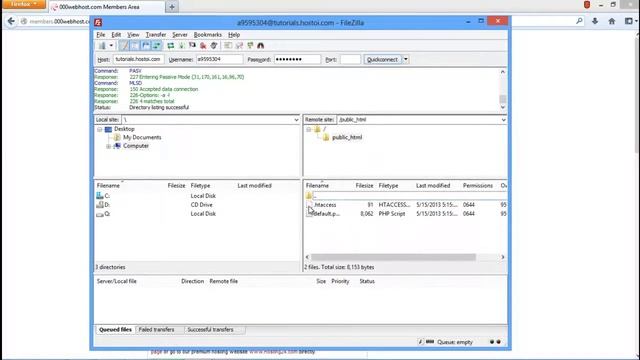Image resolution: width=640 pixels, height=360 pixels.
Task: Sort remote files by Permissions column
Action: coord(478,186)
